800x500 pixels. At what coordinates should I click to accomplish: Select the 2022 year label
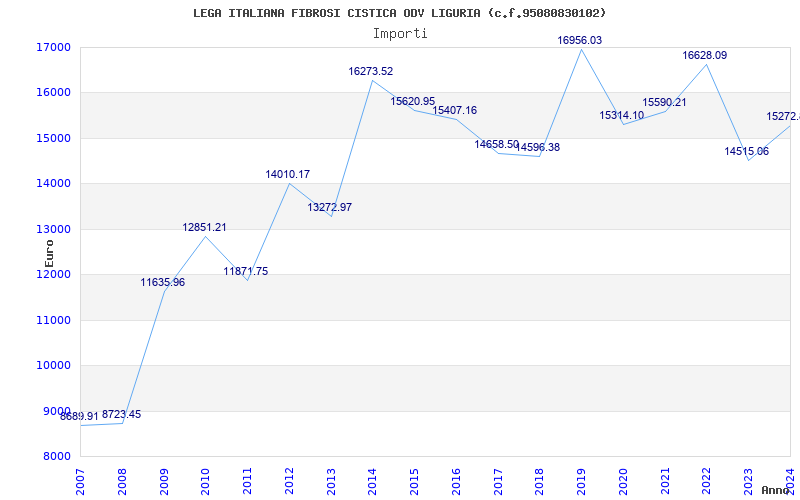pyautogui.click(x=707, y=482)
